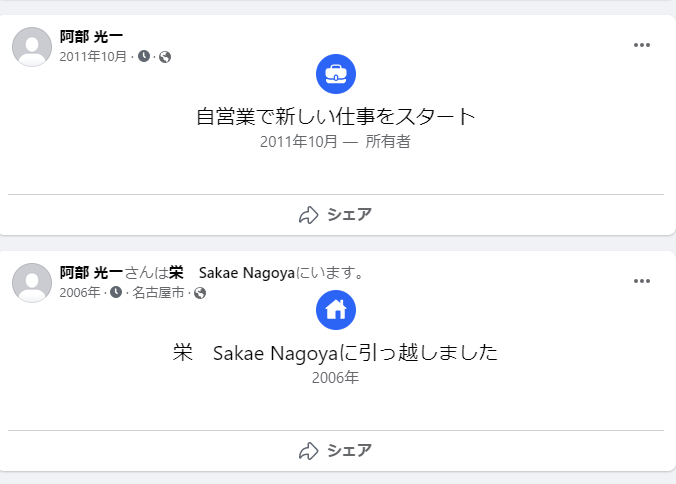The image size is (676, 484).
Task: Click the blue house moved icon
Action: pos(336,310)
